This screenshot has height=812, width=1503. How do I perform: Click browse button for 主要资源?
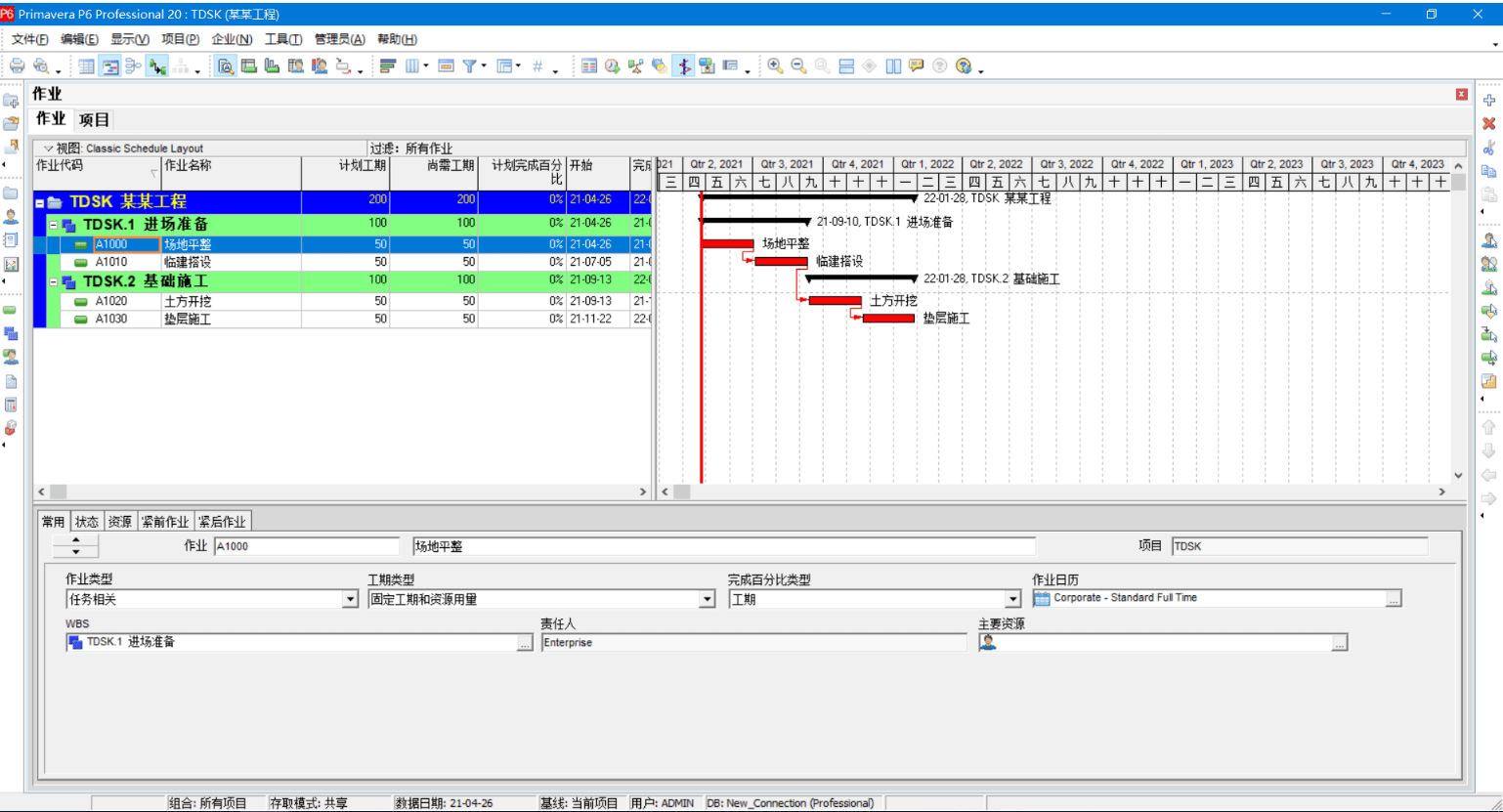click(1340, 643)
